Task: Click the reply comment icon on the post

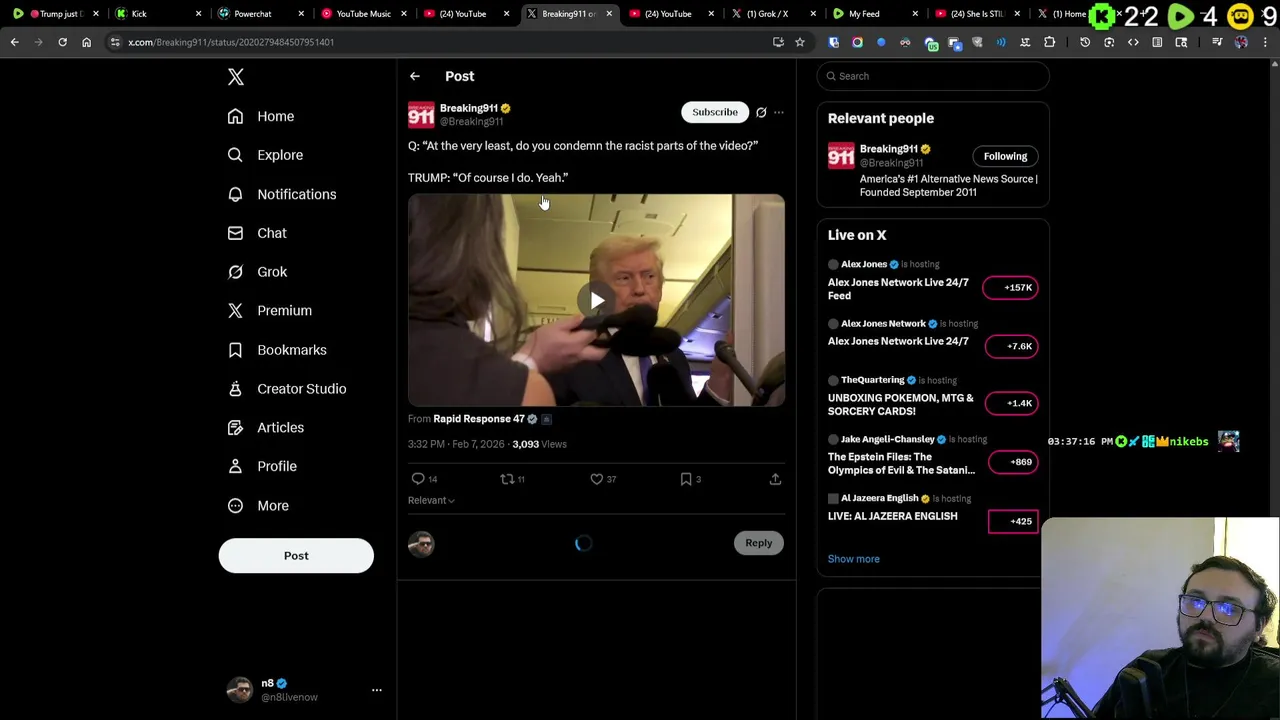Action: pos(418,479)
